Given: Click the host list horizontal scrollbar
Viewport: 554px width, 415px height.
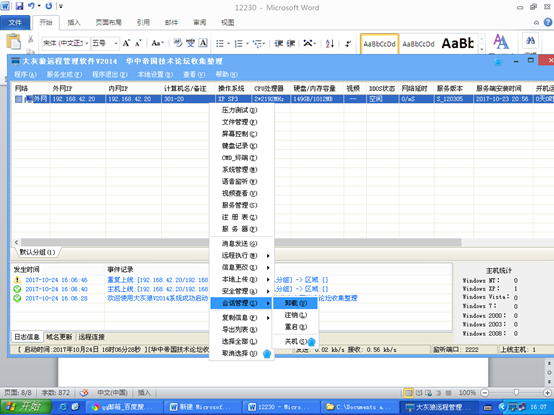Looking at the screenshot, I should pos(240,242).
